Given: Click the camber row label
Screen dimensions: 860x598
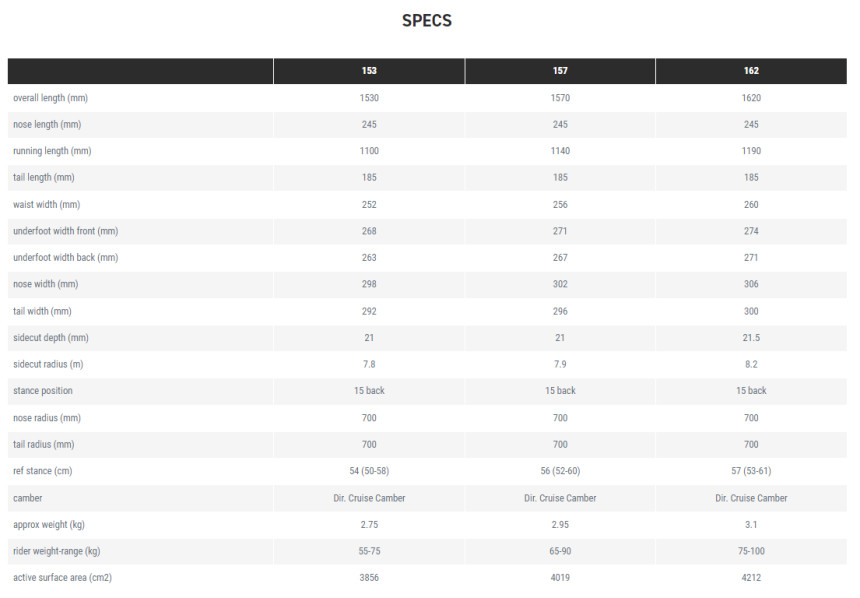Looking at the screenshot, I should point(27,498).
